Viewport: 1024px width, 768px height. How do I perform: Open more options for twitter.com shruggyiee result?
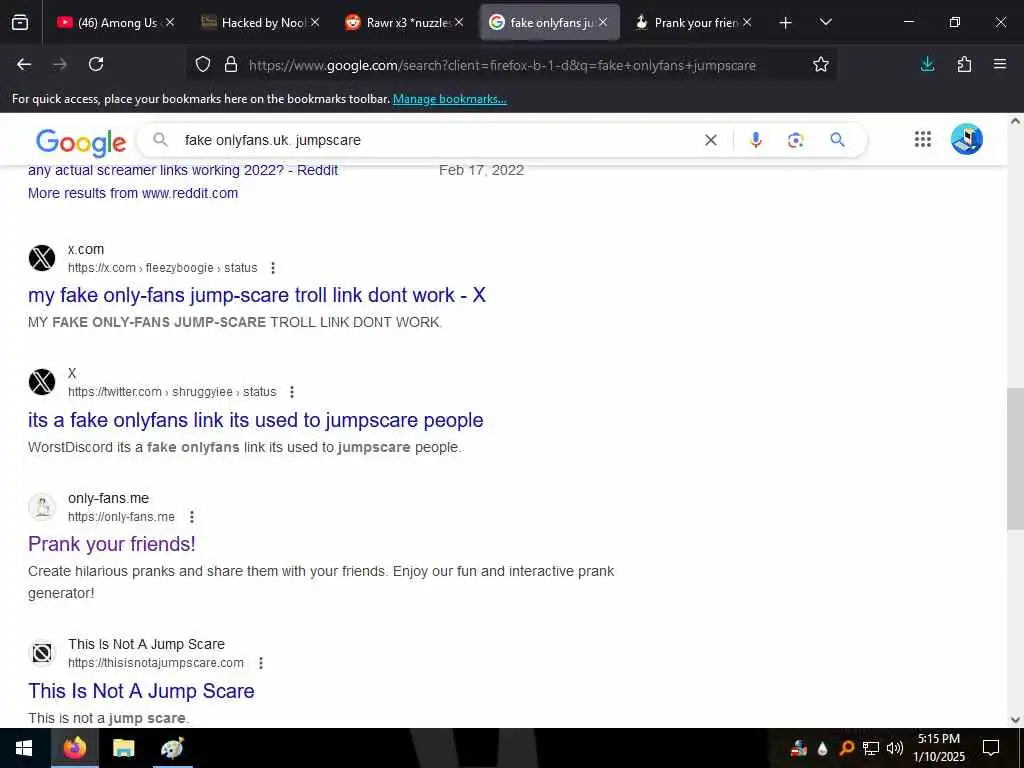(292, 392)
